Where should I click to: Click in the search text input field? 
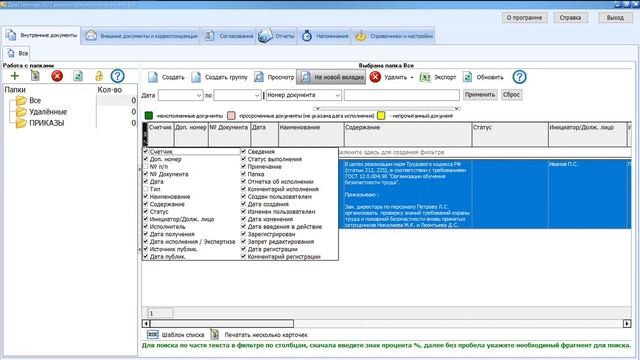402,95
